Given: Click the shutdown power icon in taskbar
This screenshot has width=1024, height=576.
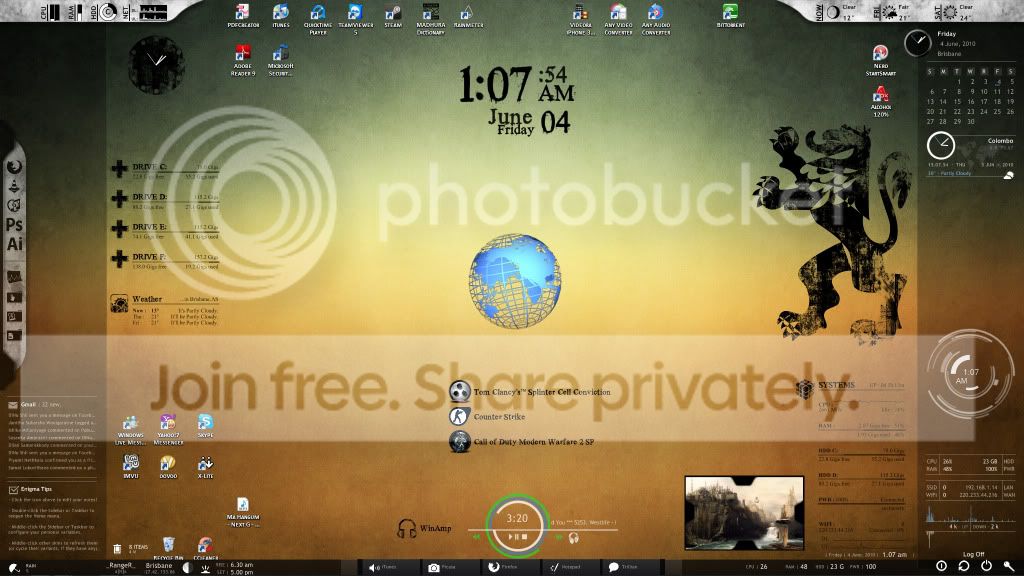Looking at the screenshot, I should [986, 566].
